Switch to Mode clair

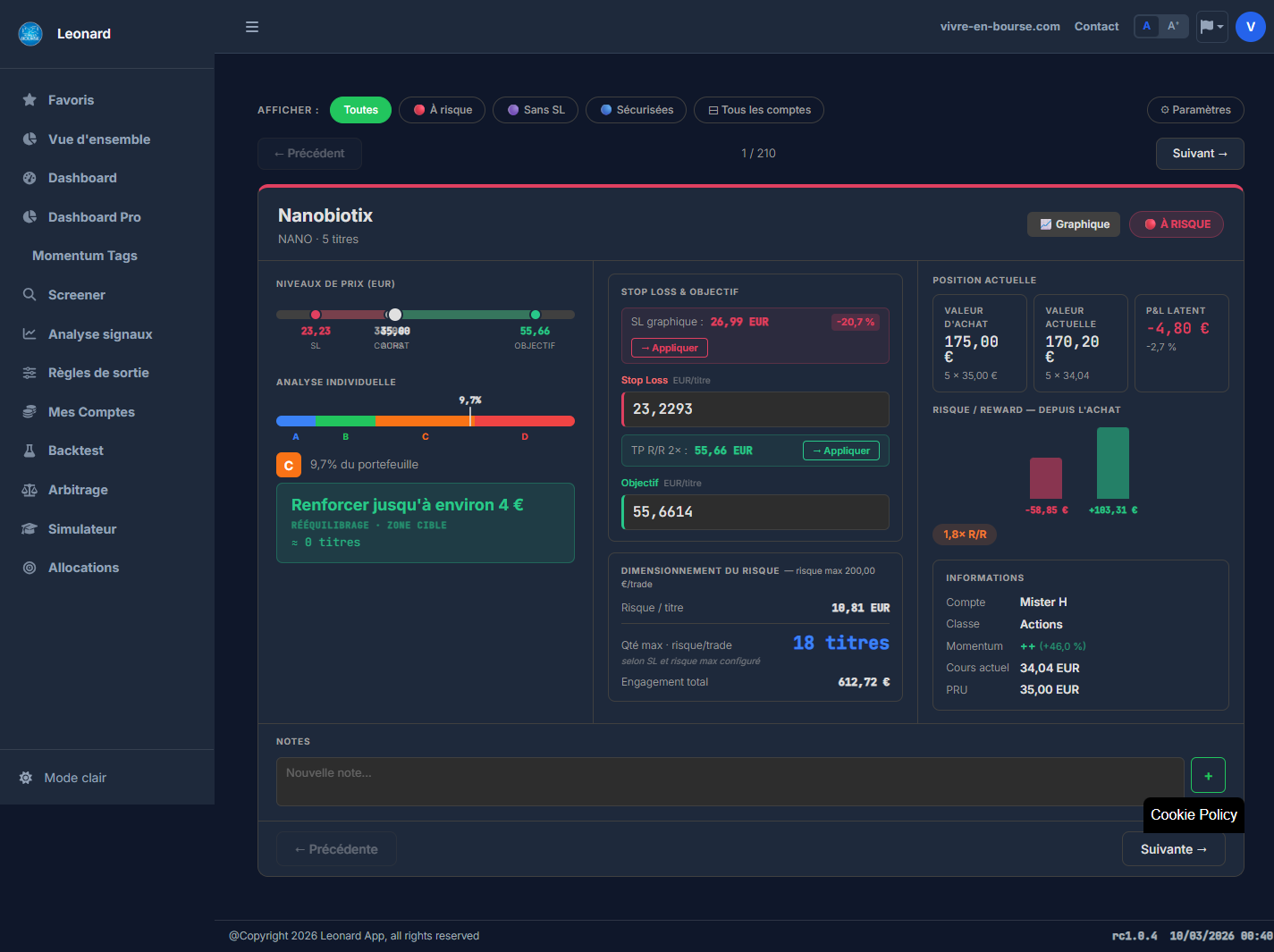click(x=75, y=778)
